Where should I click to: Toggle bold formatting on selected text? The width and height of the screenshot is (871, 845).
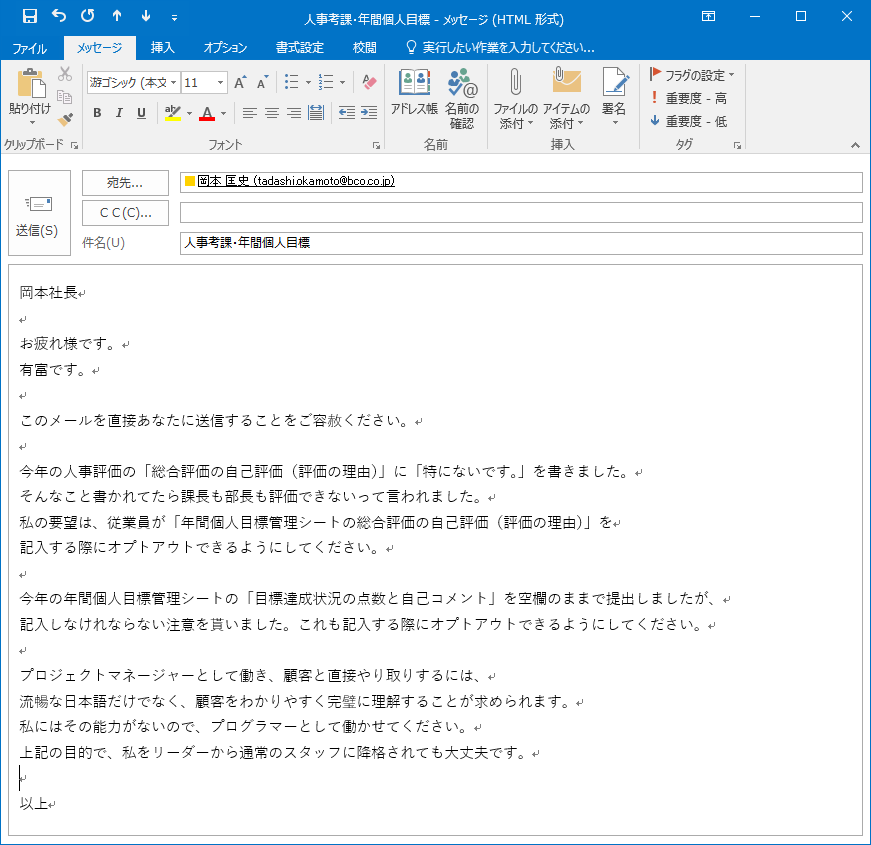click(x=97, y=113)
